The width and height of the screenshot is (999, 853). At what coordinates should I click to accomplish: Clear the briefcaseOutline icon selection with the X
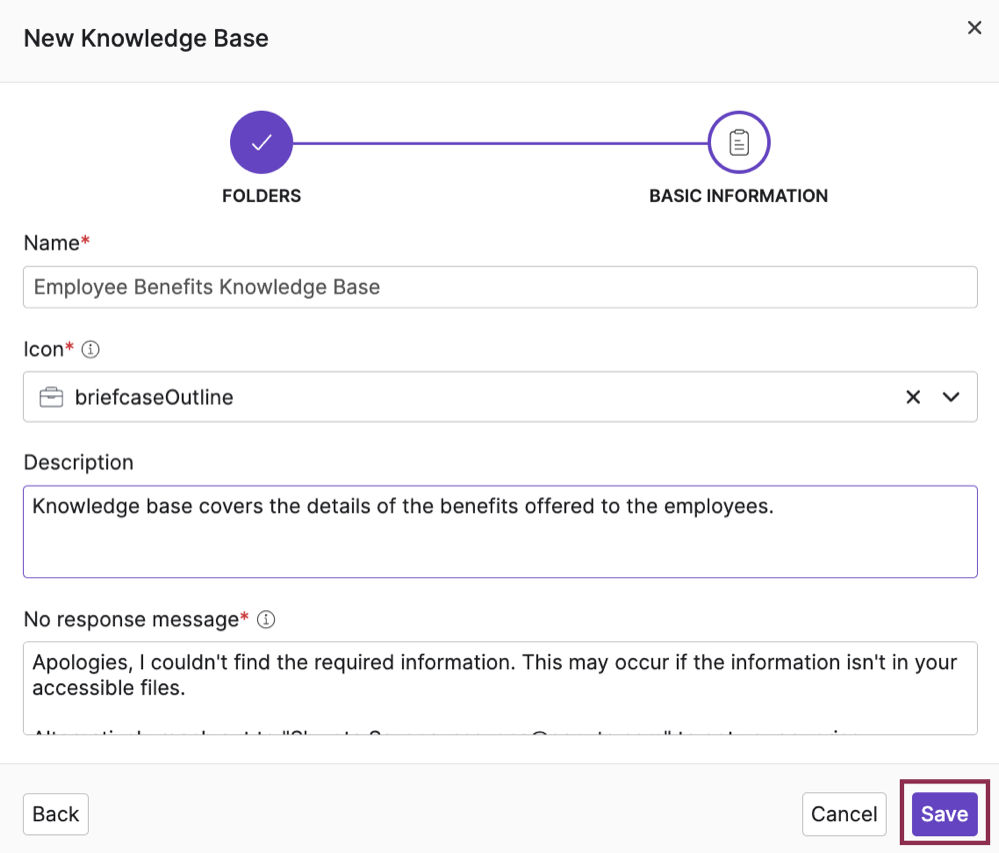(x=912, y=396)
